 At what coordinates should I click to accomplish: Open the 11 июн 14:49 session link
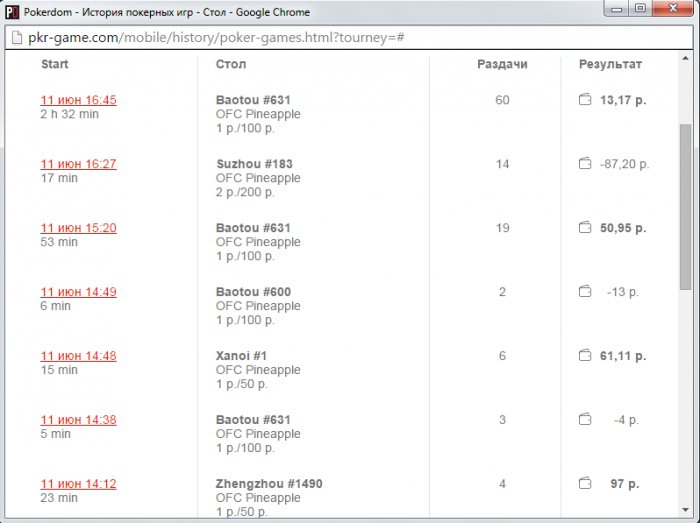pos(79,292)
